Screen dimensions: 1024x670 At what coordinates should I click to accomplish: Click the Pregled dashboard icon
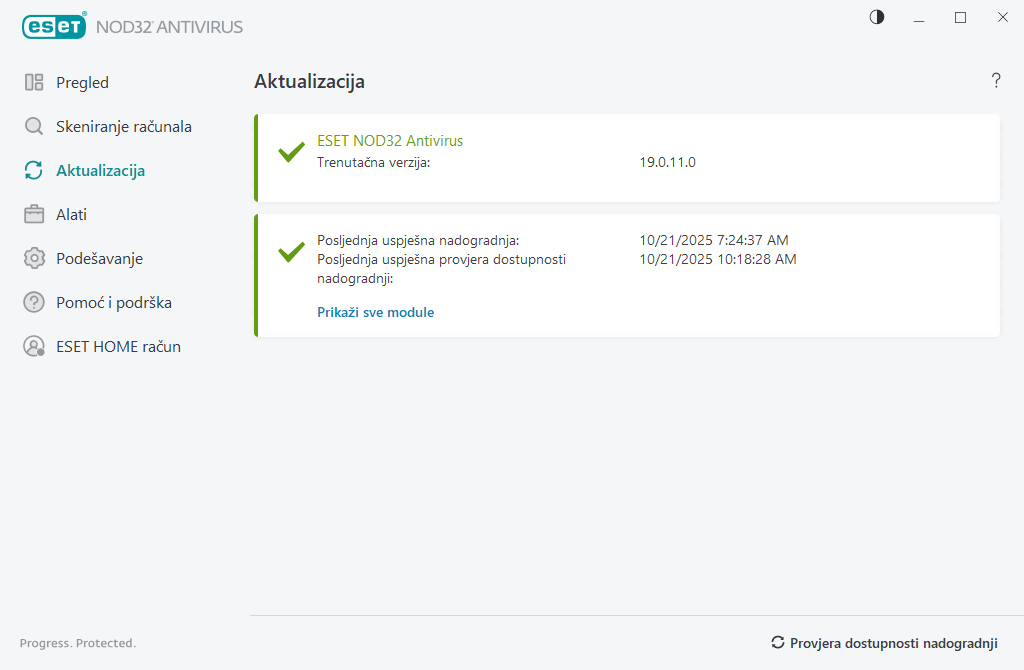point(34,83)
